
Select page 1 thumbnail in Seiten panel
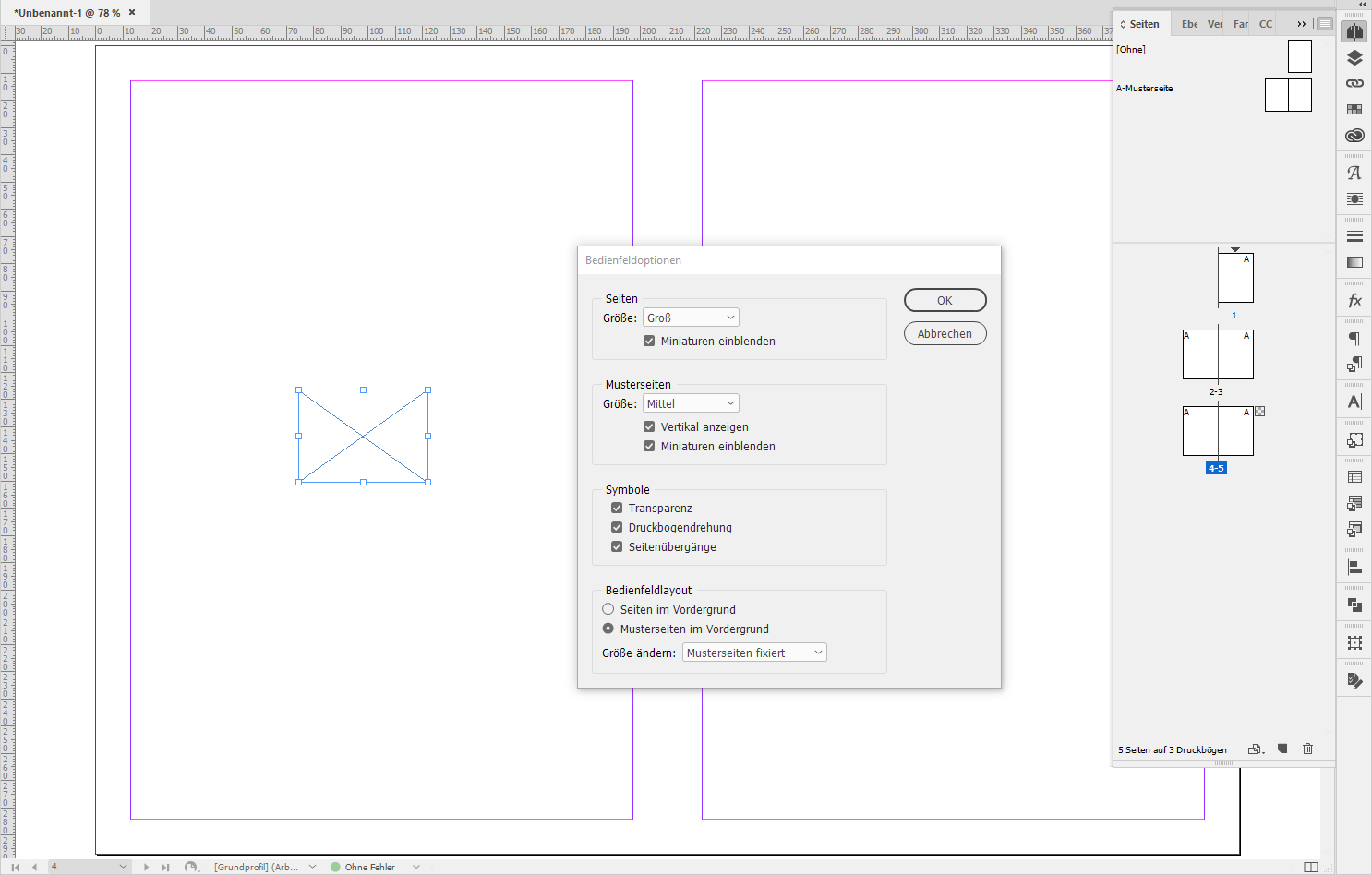coord(1235,278)
